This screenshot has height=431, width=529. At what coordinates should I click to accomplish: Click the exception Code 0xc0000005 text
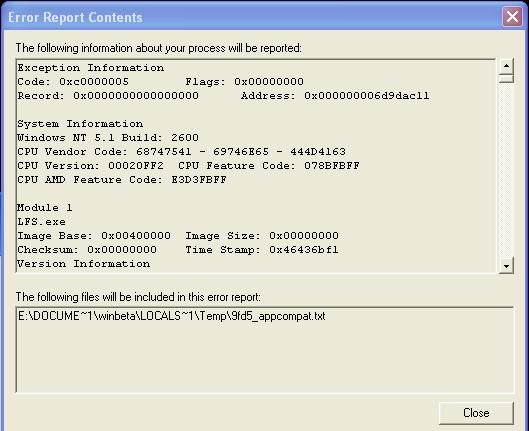click(73, 82)
